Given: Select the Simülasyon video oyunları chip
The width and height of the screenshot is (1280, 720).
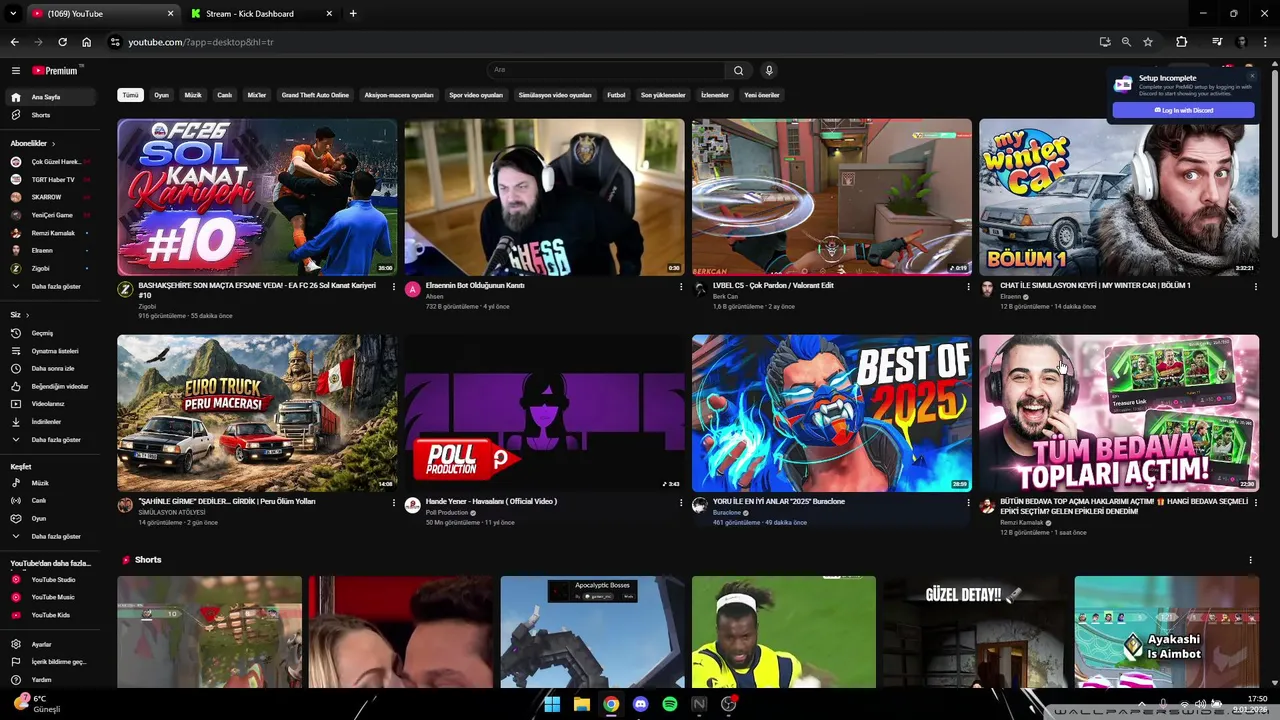Looking at the screenshot, I should (555, 95).
